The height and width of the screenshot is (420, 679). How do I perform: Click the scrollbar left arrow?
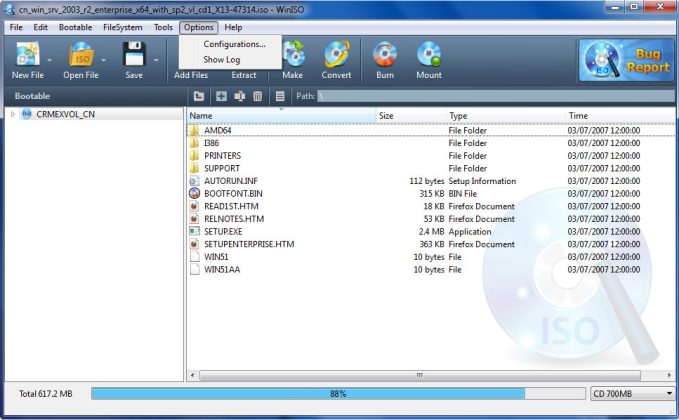point(192,375)
